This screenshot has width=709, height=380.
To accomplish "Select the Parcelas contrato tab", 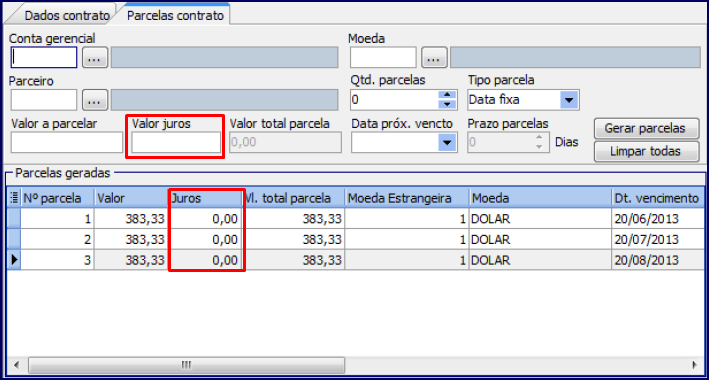I will pos(175,15).
